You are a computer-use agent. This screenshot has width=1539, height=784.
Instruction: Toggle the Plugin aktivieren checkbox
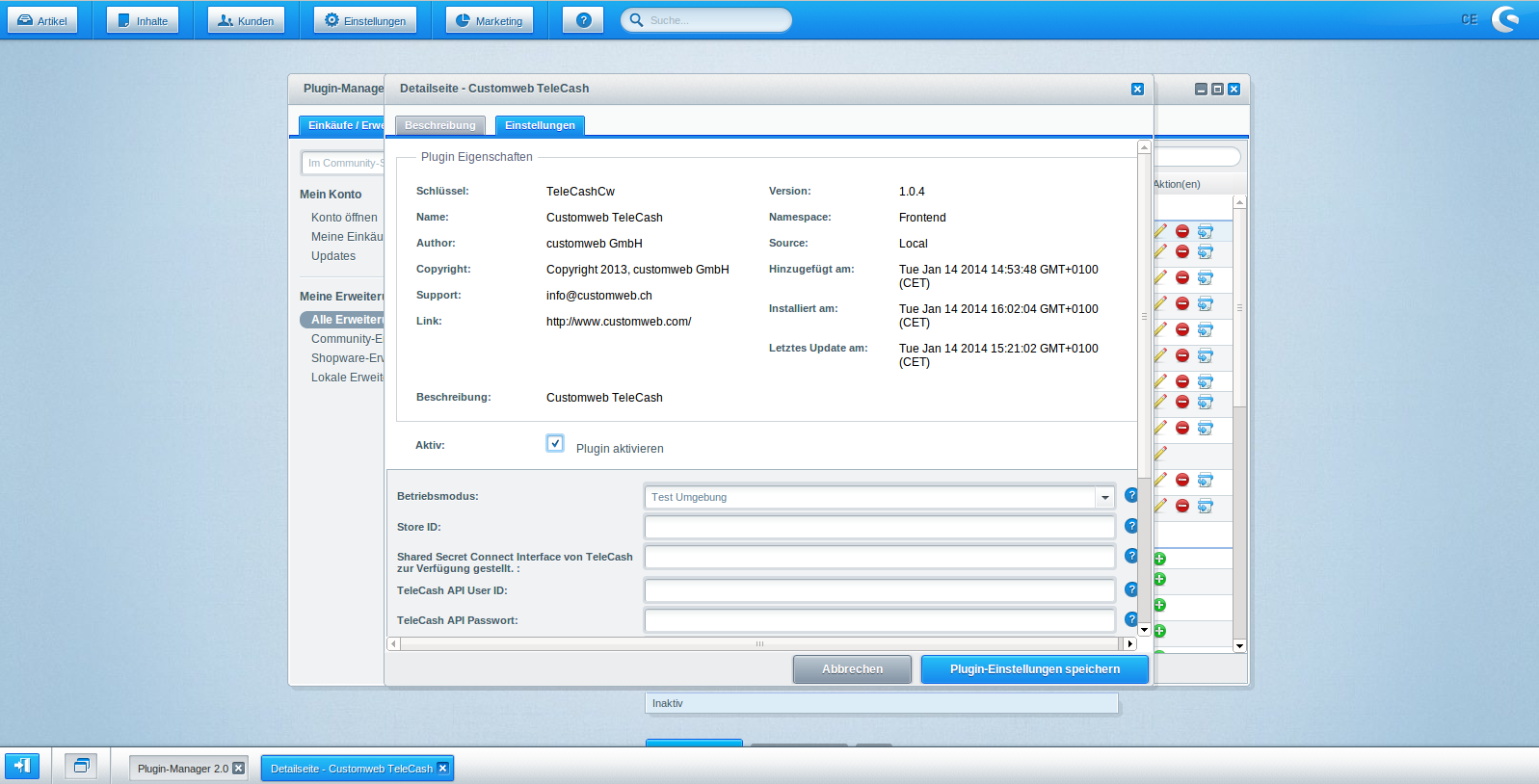coord(555,443)
